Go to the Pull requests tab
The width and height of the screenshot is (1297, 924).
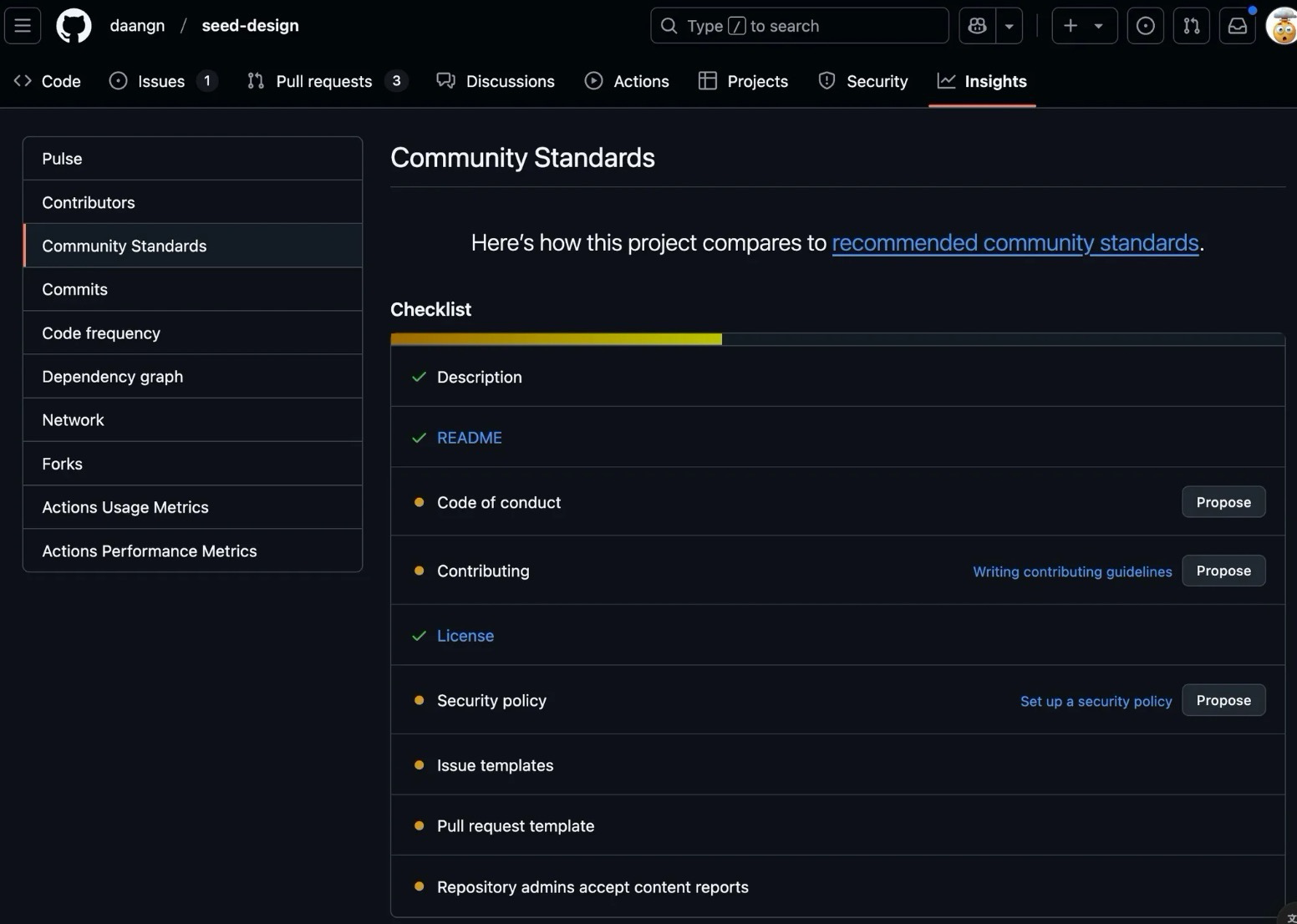[x=325, y=81]
